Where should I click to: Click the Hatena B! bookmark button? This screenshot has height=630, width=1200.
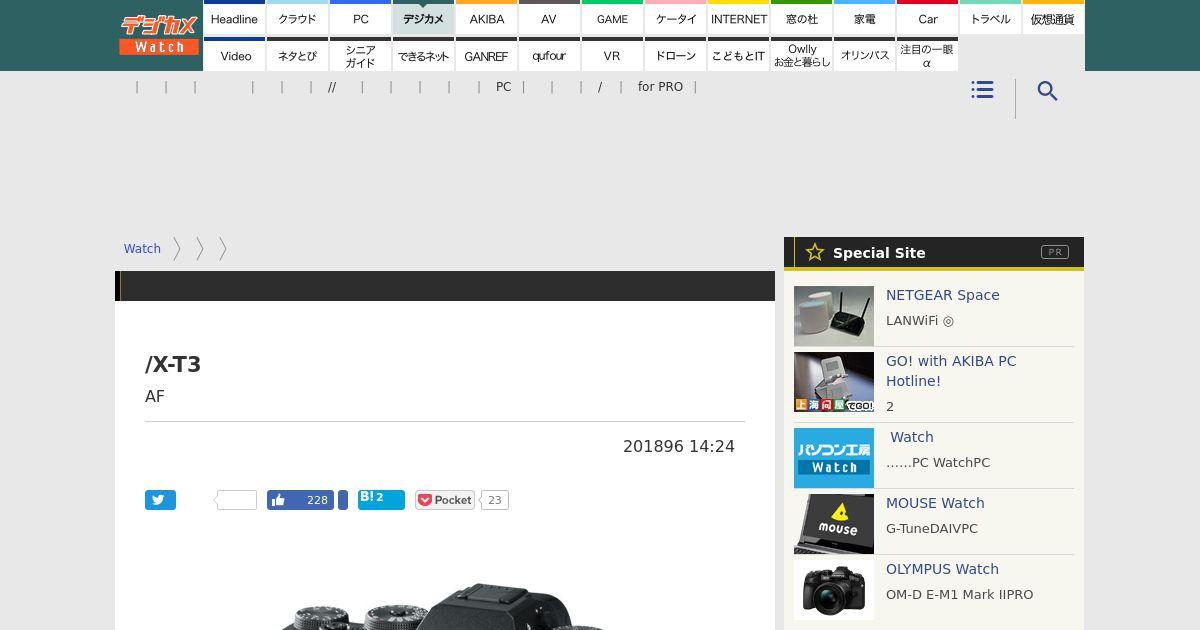tap(381, 500)
